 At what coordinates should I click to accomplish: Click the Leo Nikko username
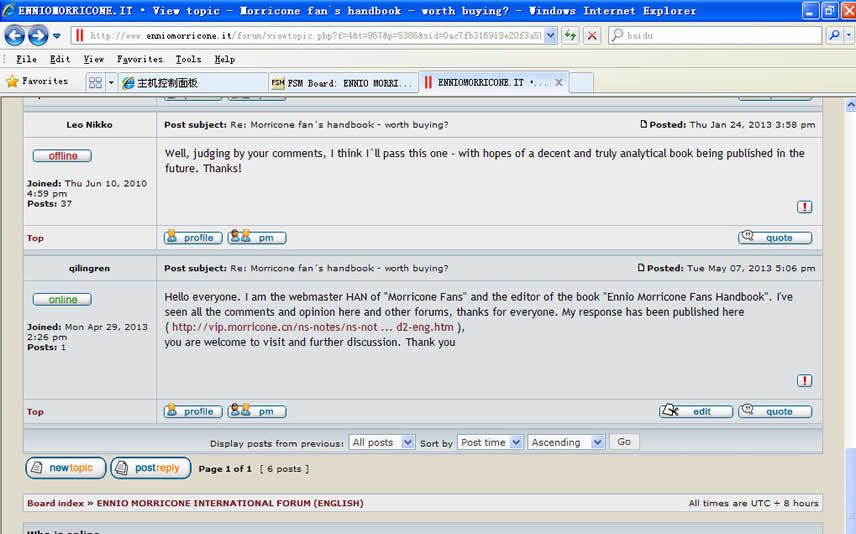click(90, 124)
